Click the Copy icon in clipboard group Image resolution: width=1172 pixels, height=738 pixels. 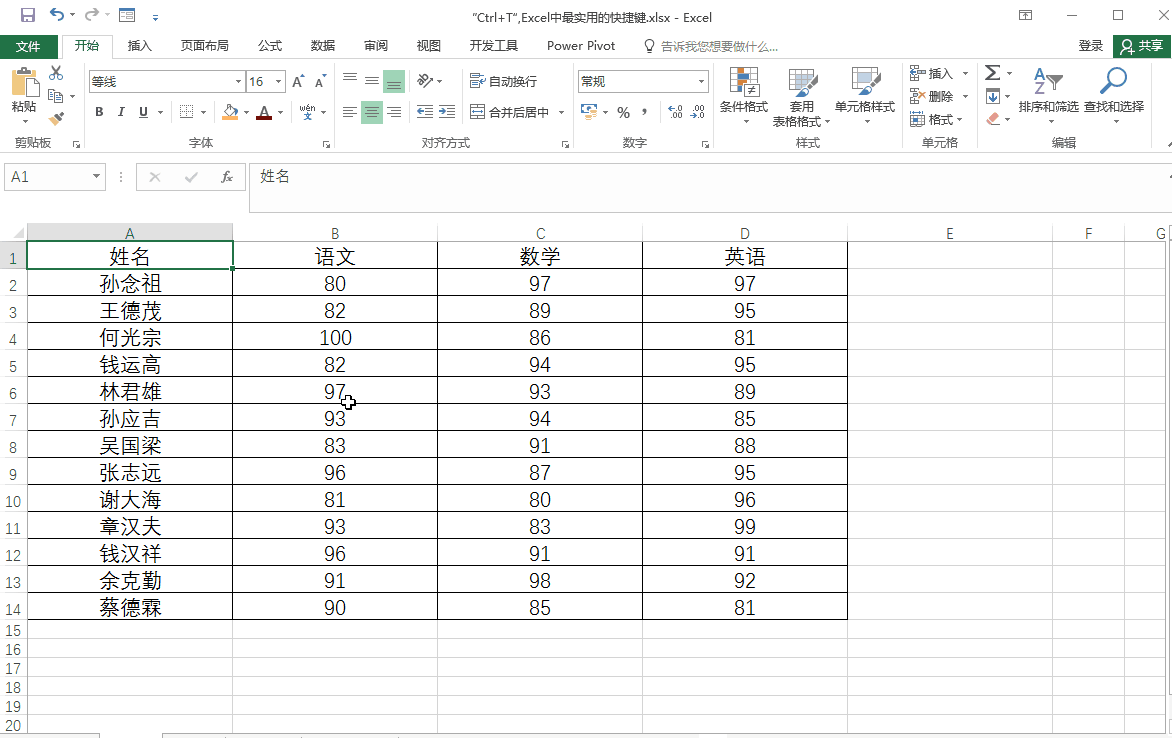point(55,96)
